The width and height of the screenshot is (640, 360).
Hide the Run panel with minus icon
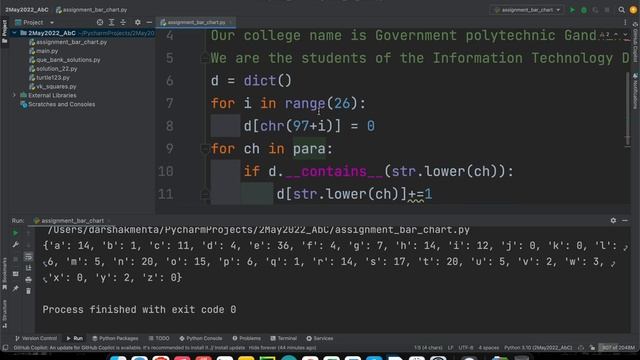coord(625,220)
